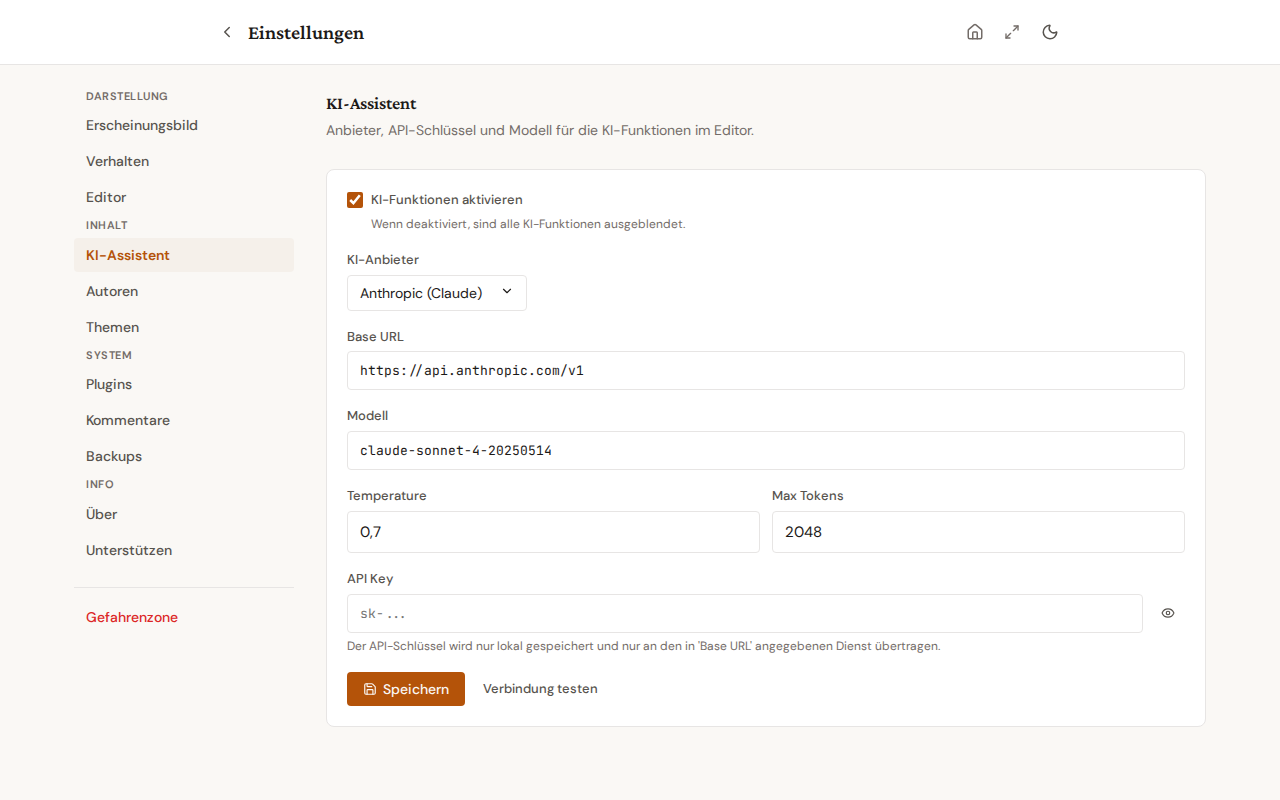
Task: Edit the Temperature value field
Action: [x=553, y=532]
